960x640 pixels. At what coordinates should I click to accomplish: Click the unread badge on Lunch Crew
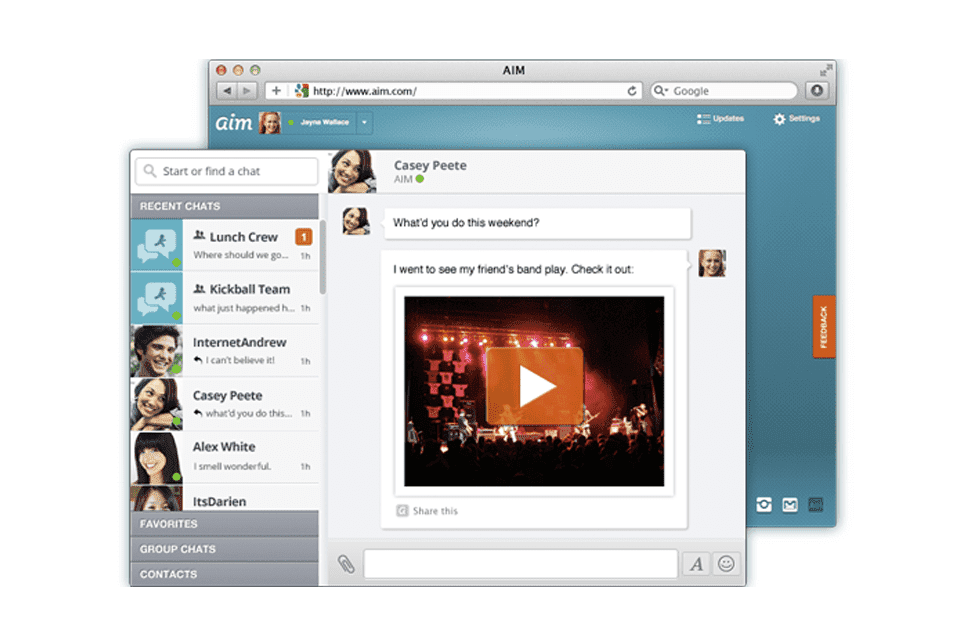pos(304,236)
